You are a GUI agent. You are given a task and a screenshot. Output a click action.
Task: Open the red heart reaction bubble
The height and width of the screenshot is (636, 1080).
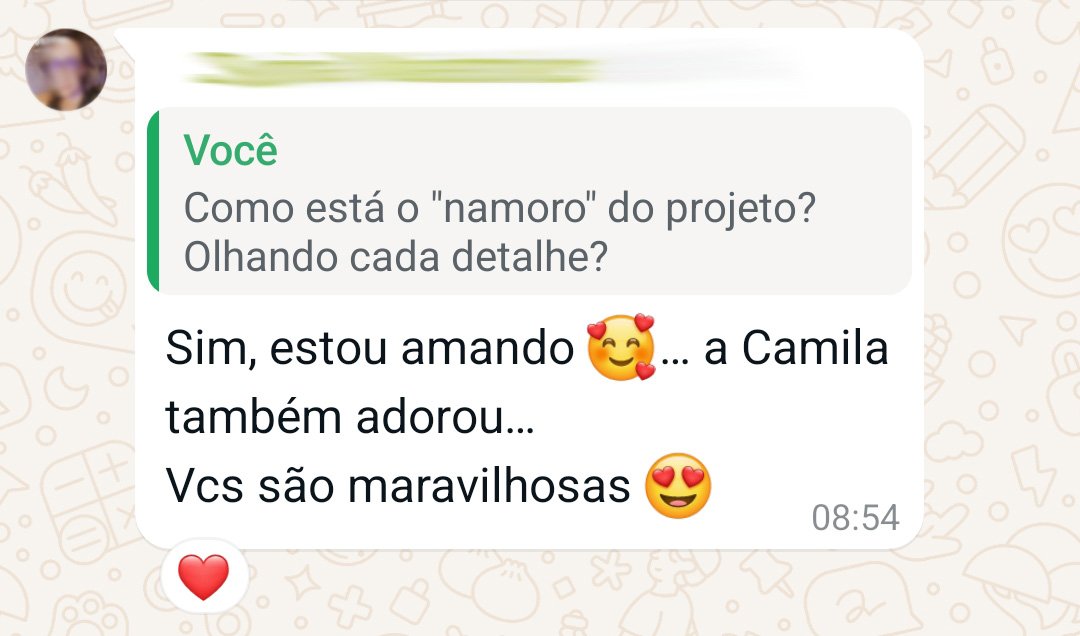[x=204, y=577]
